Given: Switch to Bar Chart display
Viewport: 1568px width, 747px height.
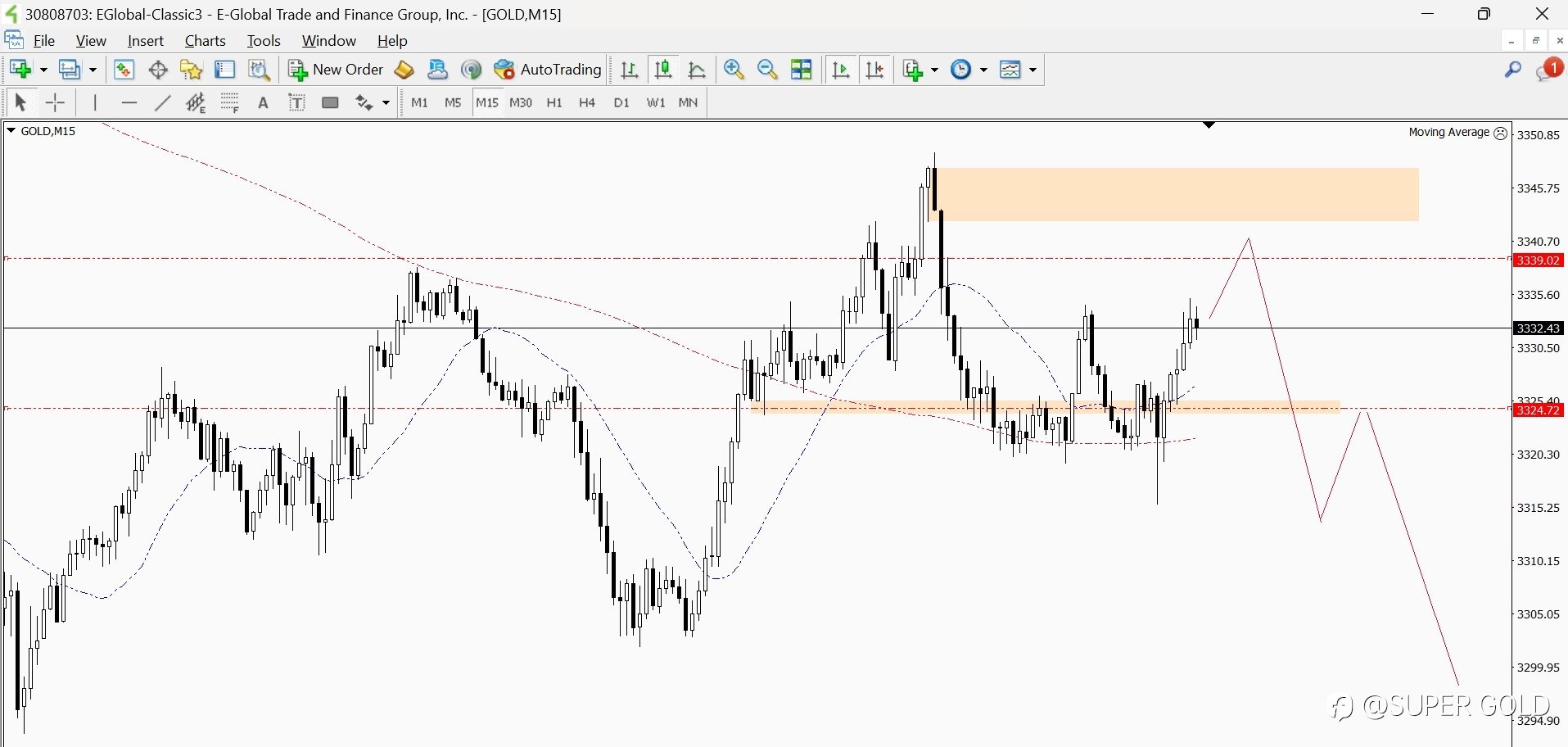Looking at the screenshot, I should click(630, 70).
